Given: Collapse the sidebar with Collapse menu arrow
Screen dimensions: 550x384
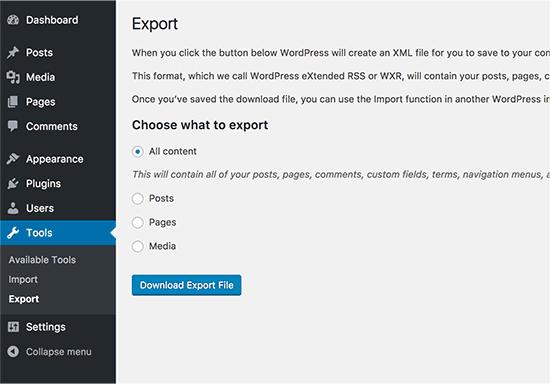Looking at the screenshot, I should pos(13,351).
